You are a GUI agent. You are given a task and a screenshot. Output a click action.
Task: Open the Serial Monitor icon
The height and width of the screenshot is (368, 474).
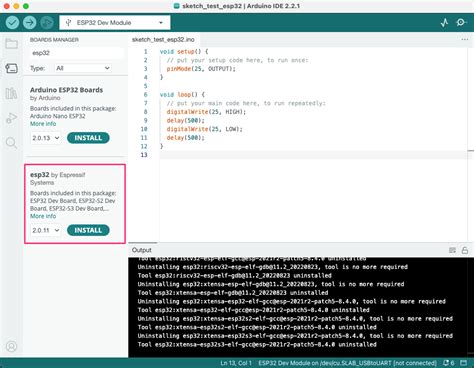point(461,22)
